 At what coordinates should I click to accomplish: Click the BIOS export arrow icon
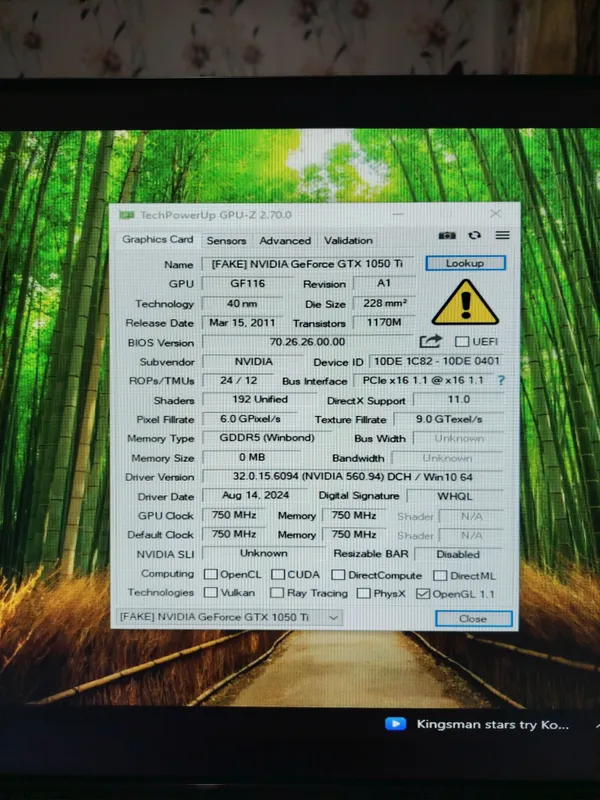click(430, 341)
